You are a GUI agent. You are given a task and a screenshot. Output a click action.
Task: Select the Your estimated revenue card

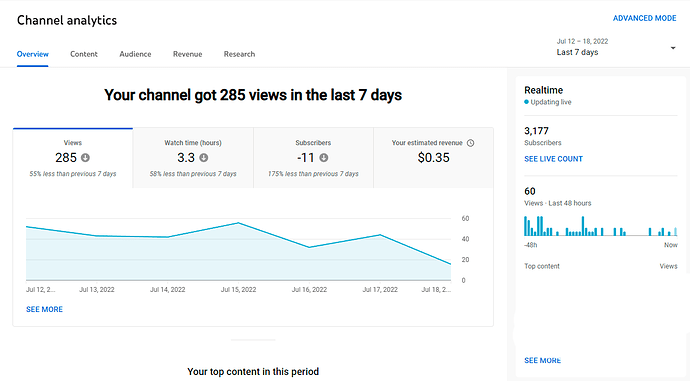tap(433, 158)
